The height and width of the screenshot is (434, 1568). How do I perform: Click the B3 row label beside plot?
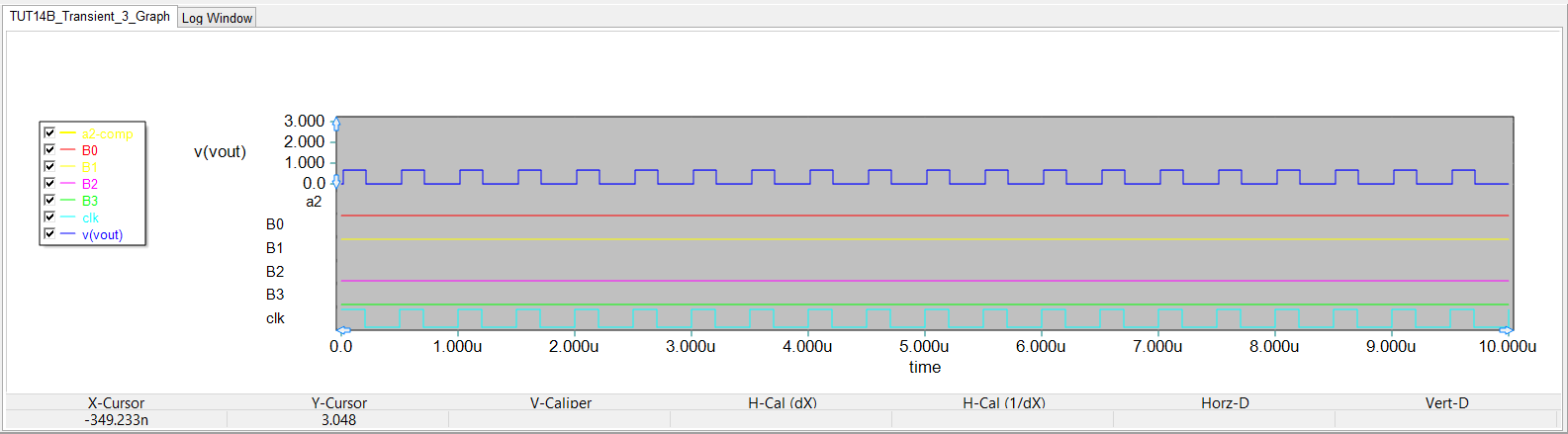(x=275, y=295)
